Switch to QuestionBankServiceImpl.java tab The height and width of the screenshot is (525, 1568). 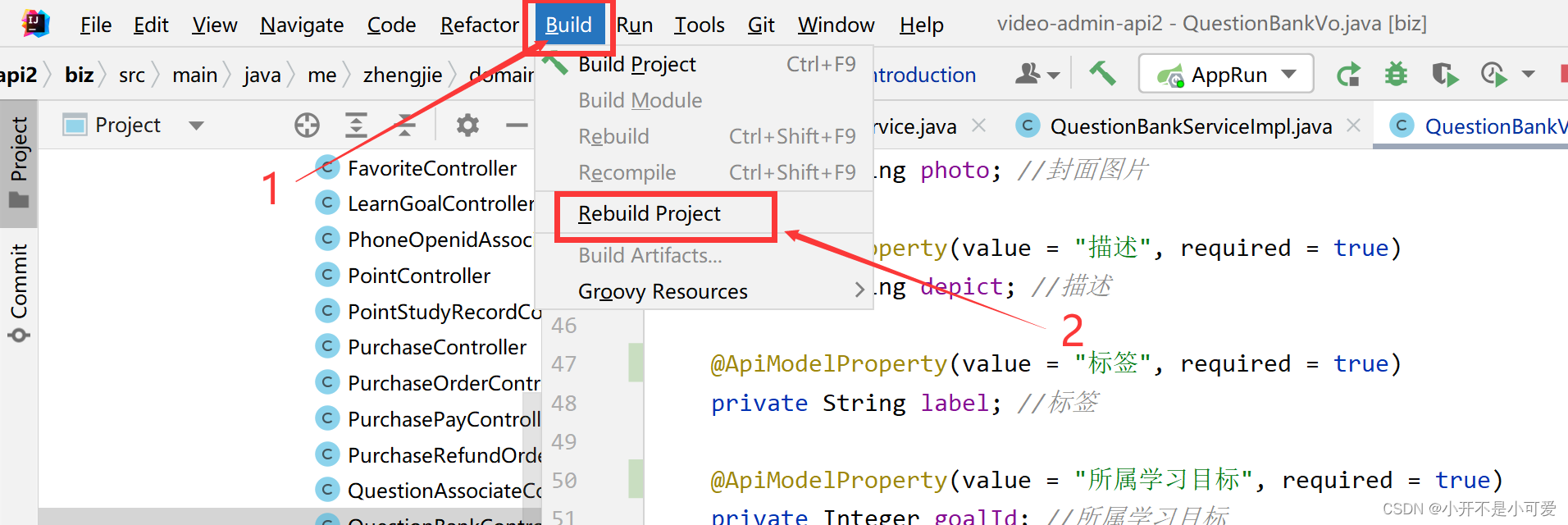coord(1188,125)
